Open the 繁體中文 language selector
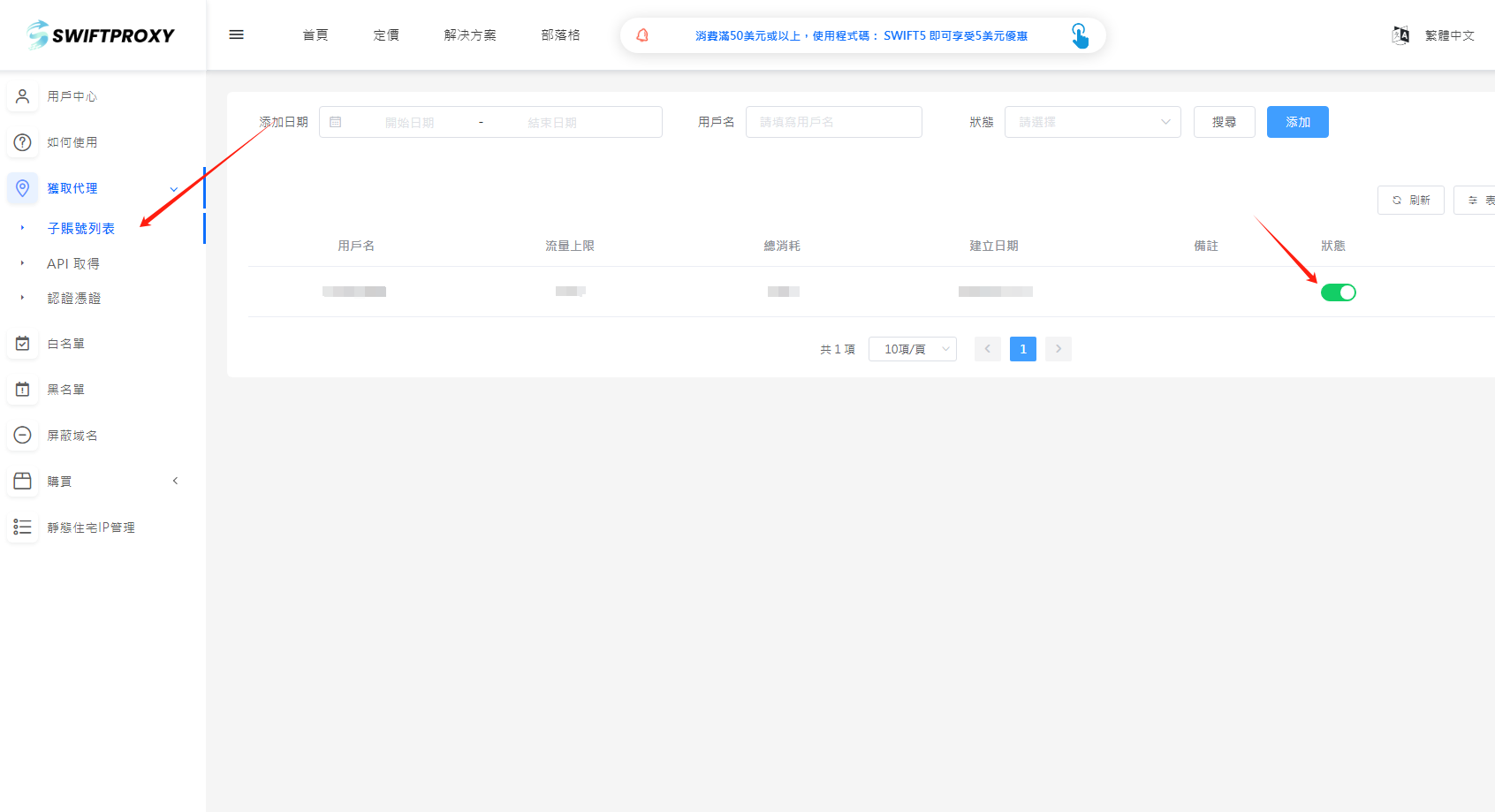Image resolution: width=1495 pixels, height=812 pixels. pyautogui.click(x=1449, y=35)
